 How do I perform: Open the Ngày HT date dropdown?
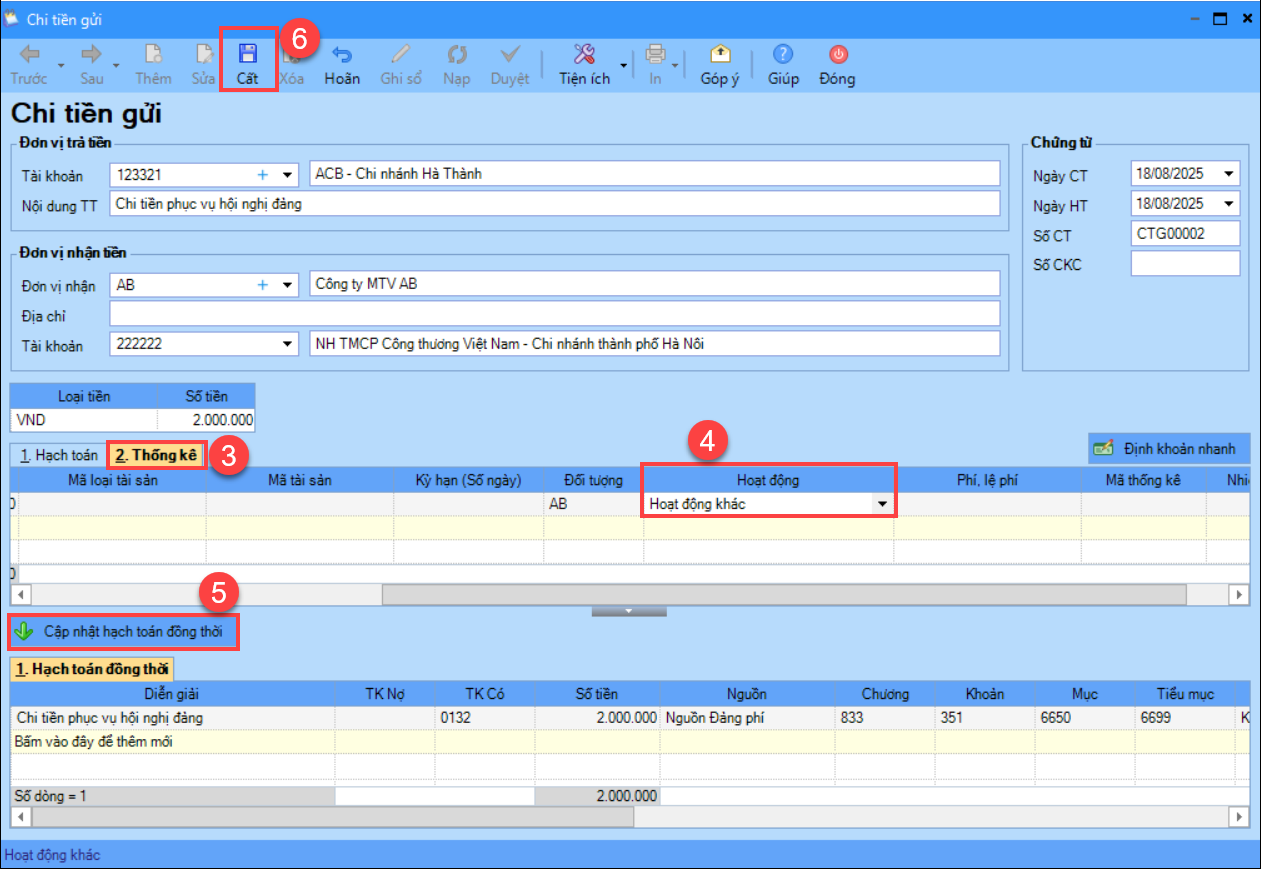tap(1229, 205)
